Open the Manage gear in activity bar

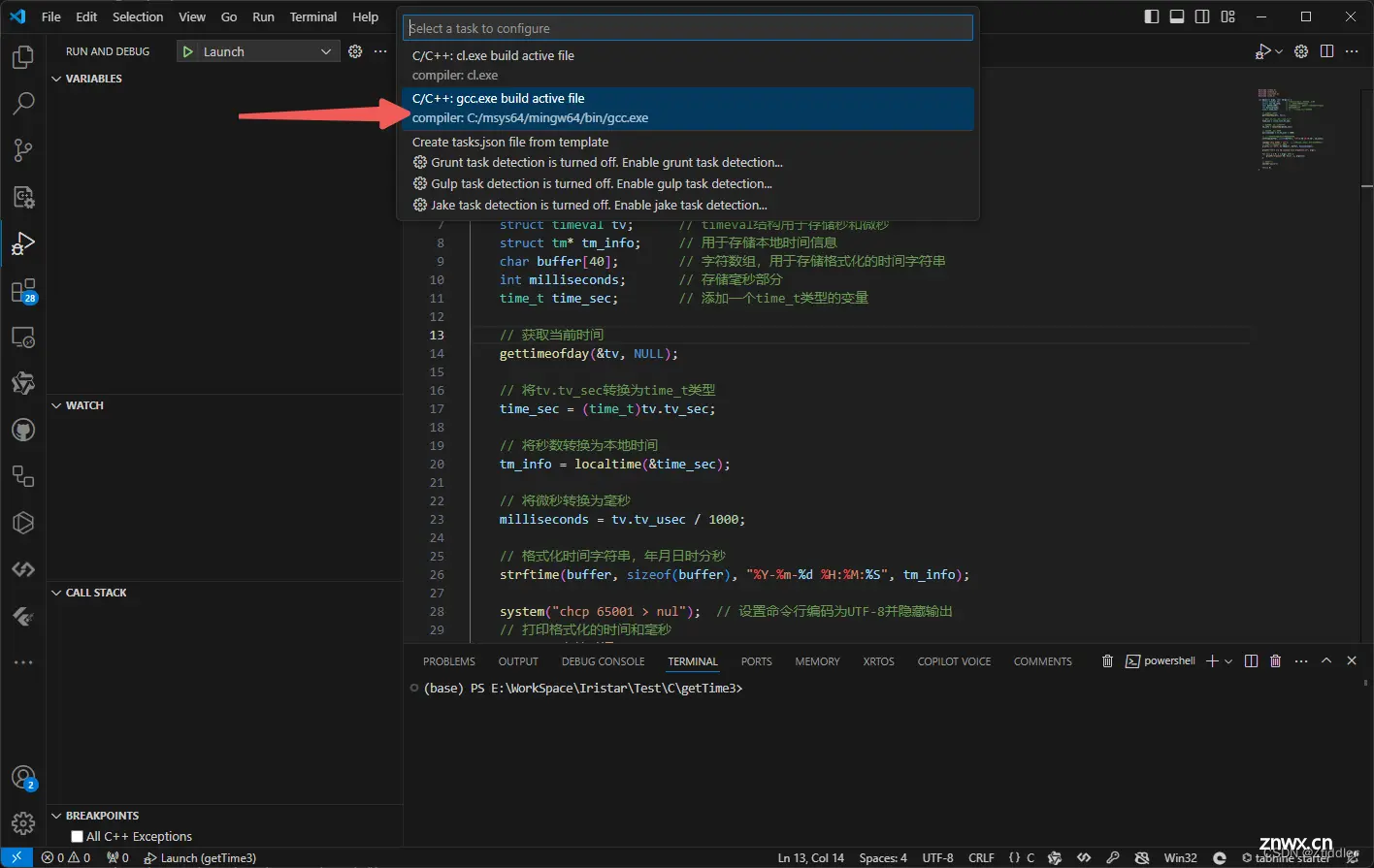(x=23, y=823)
